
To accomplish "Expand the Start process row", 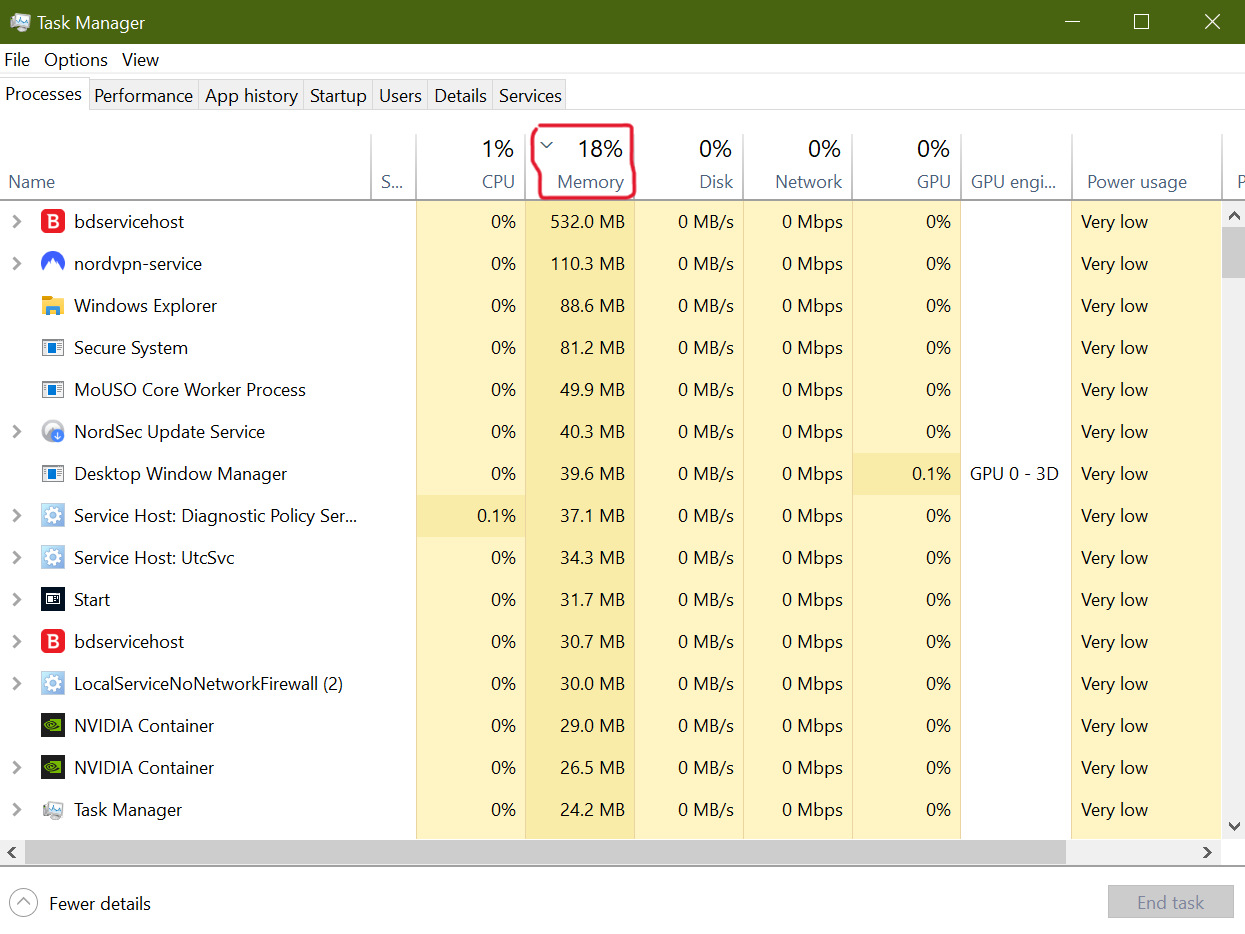I will pos(16,600).
